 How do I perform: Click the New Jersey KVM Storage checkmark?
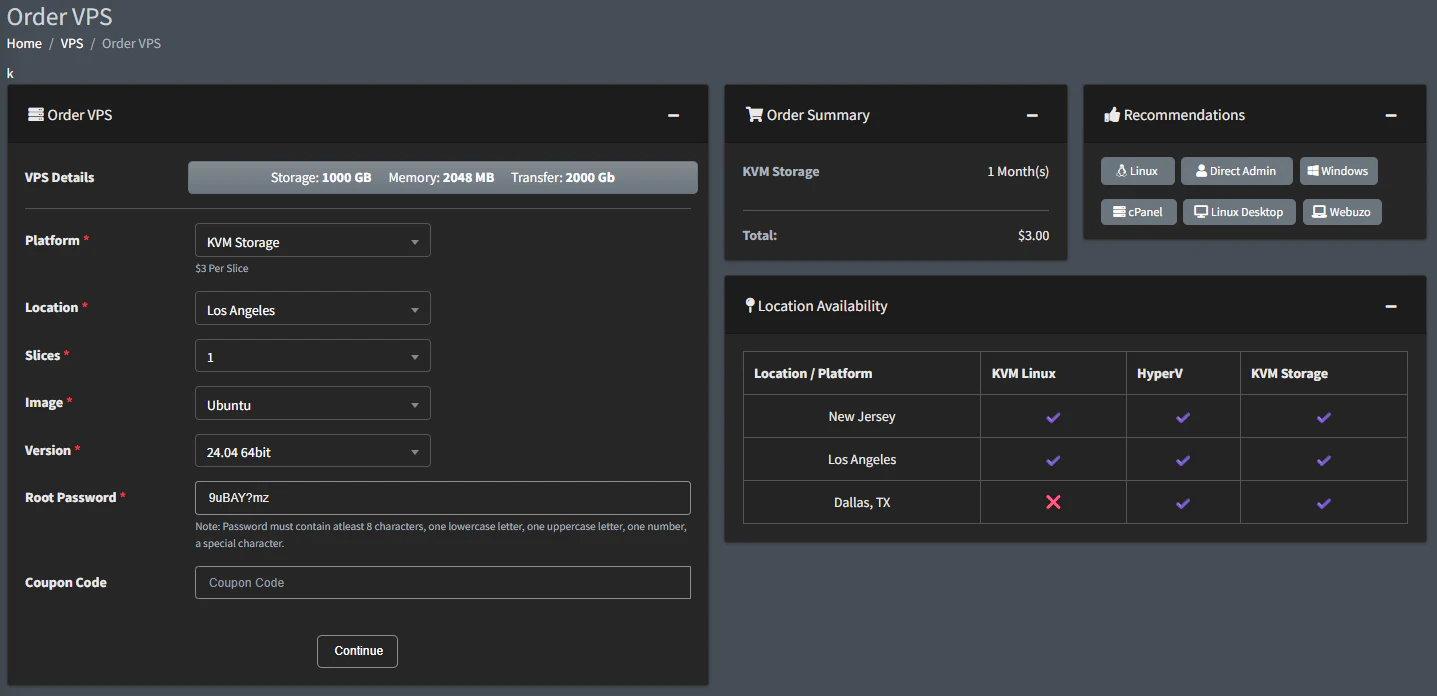click(1323, 417)
